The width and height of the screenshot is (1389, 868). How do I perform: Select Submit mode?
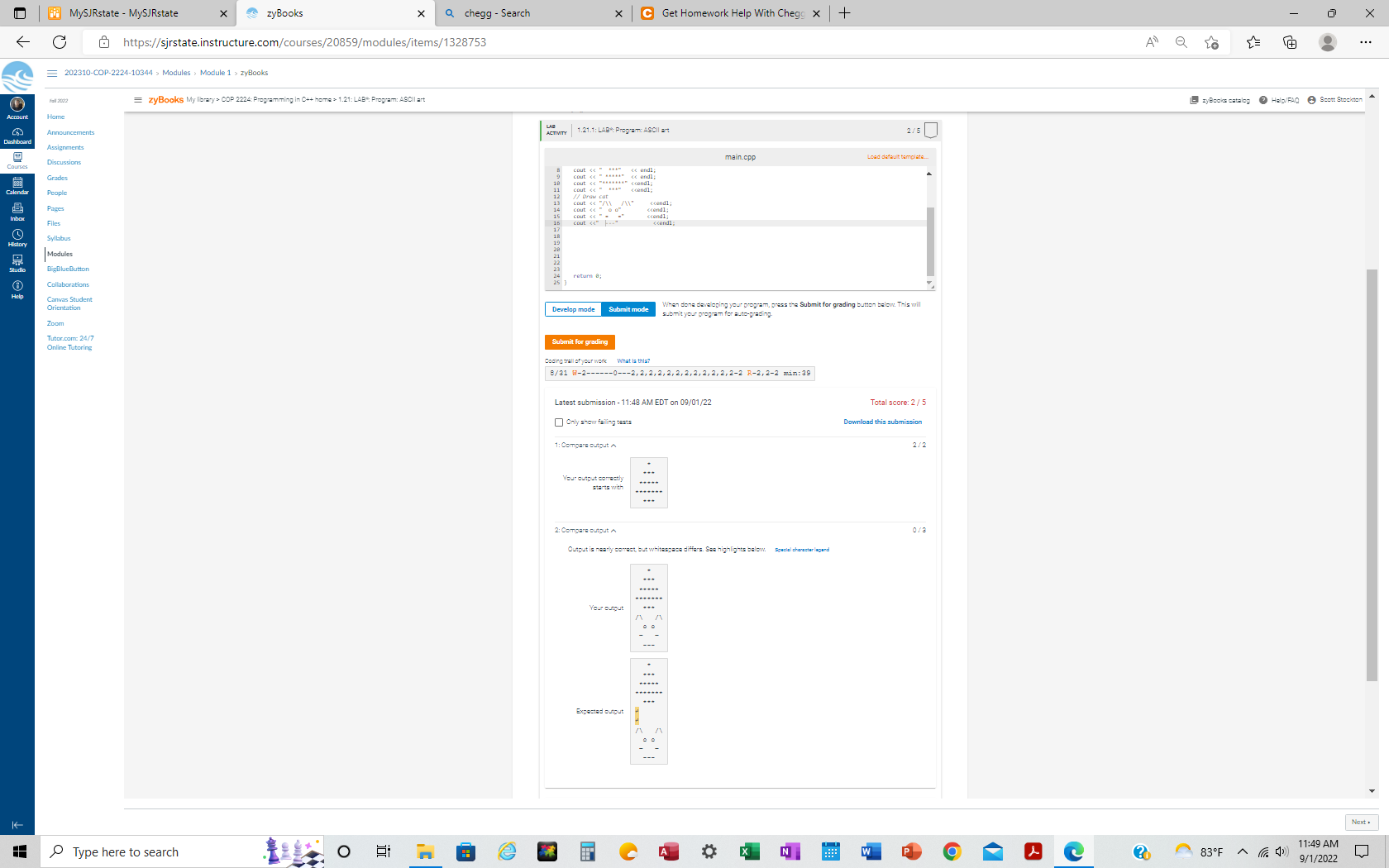click(628, 309)
